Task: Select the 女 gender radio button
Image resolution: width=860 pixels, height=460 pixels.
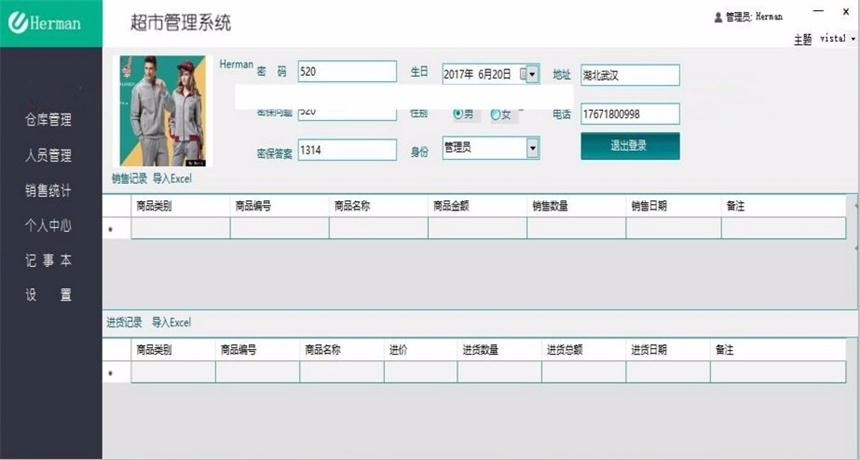Action: [x=495, y=114]
